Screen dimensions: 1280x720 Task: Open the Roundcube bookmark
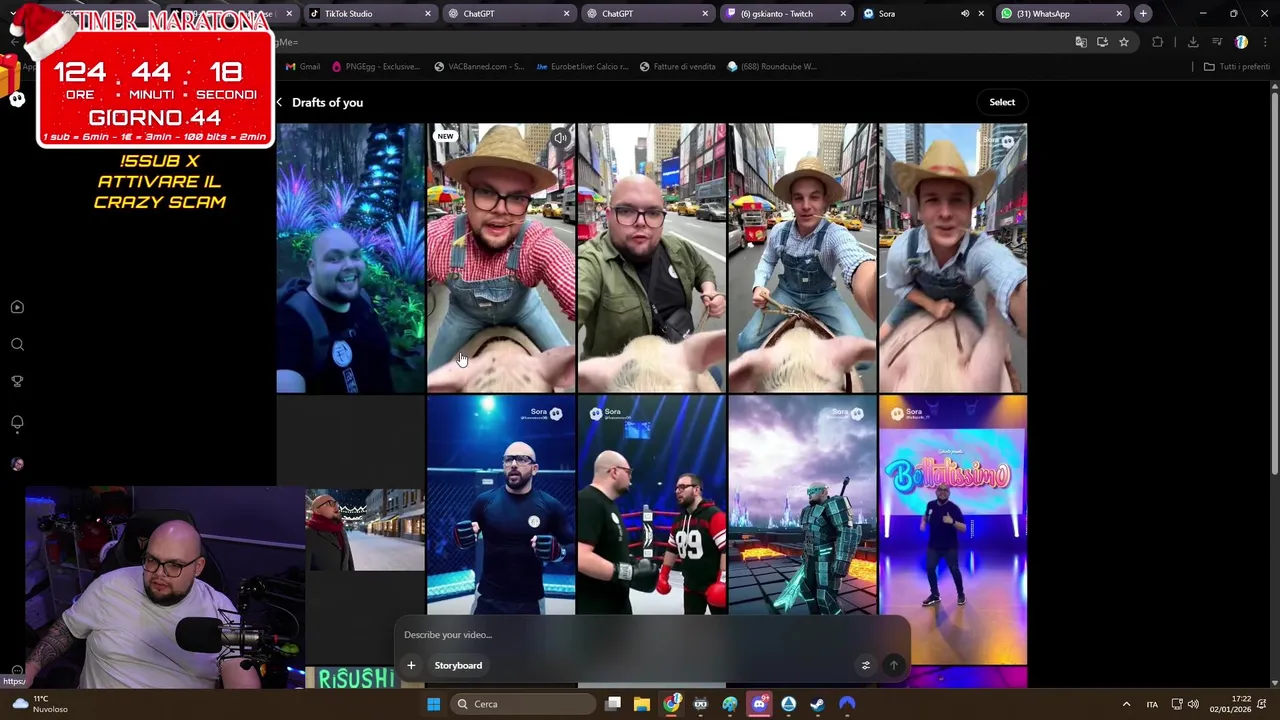772,67
